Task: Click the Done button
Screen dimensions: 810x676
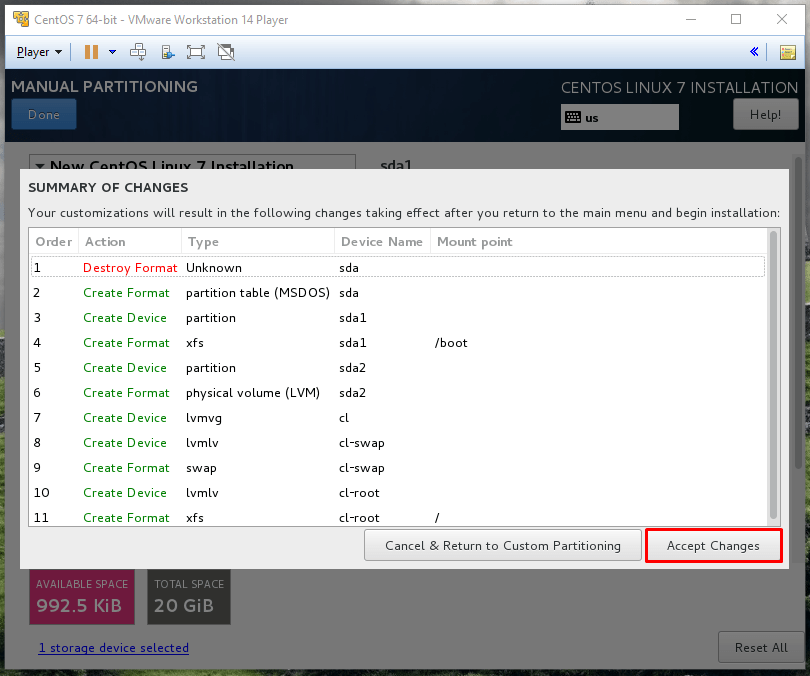Action: pos(44,115)
